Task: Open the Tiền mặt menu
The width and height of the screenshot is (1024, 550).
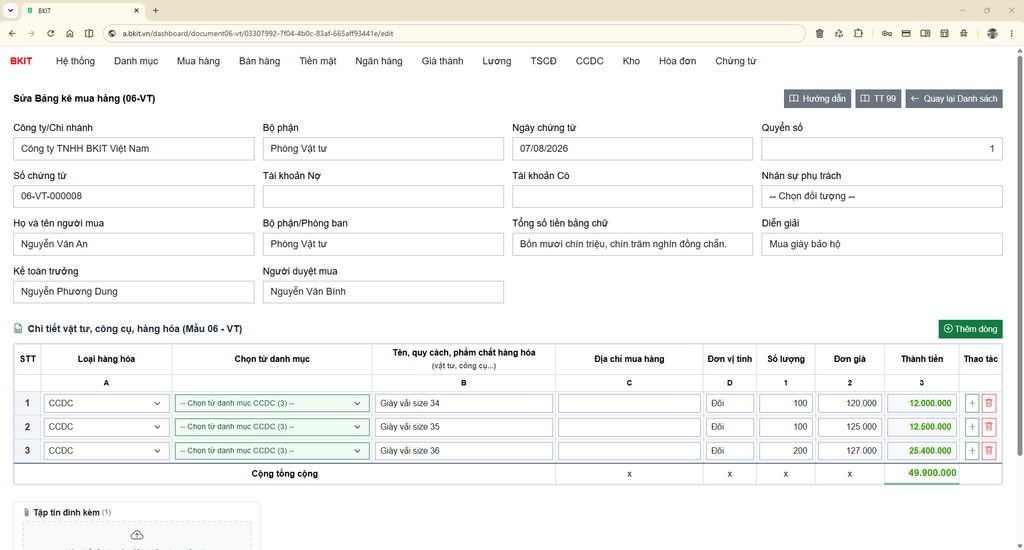Action: (x=318, y=61)
